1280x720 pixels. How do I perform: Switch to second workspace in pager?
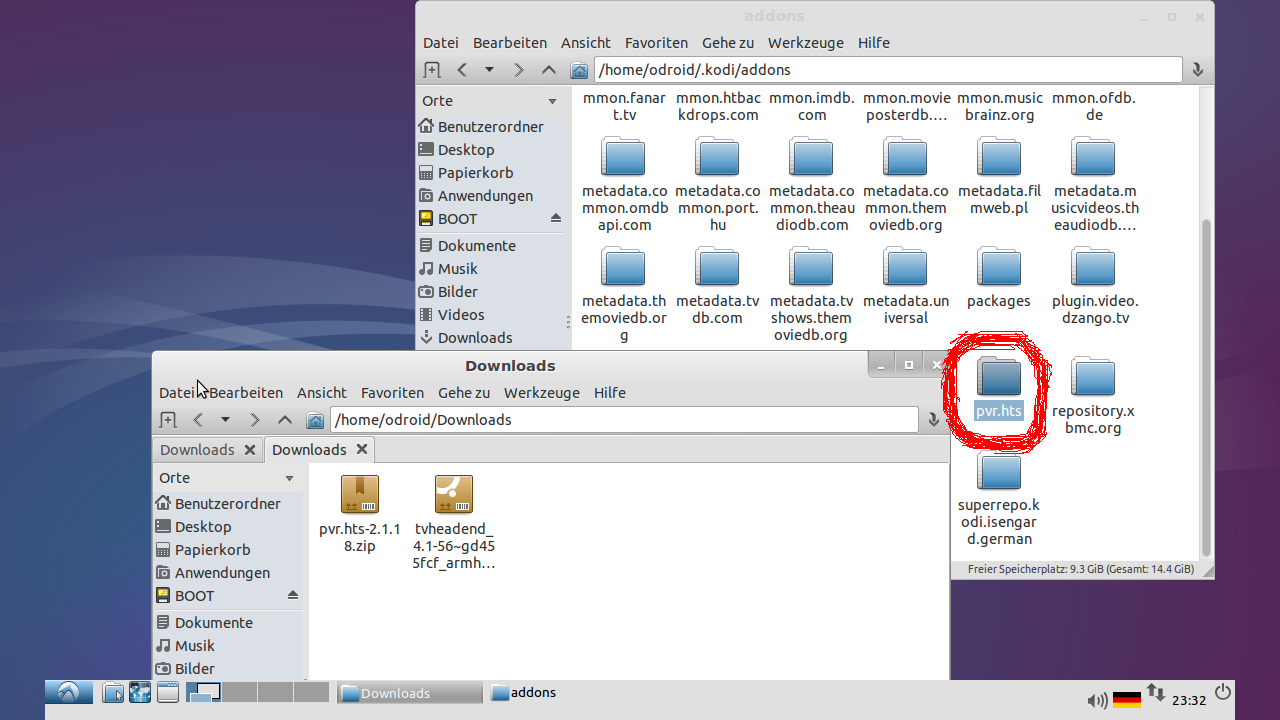[240, 692]
